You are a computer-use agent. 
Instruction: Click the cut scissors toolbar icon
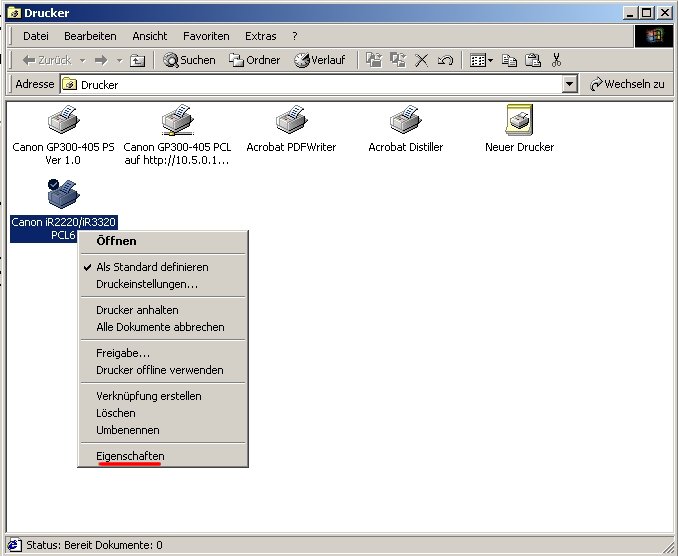557,60
